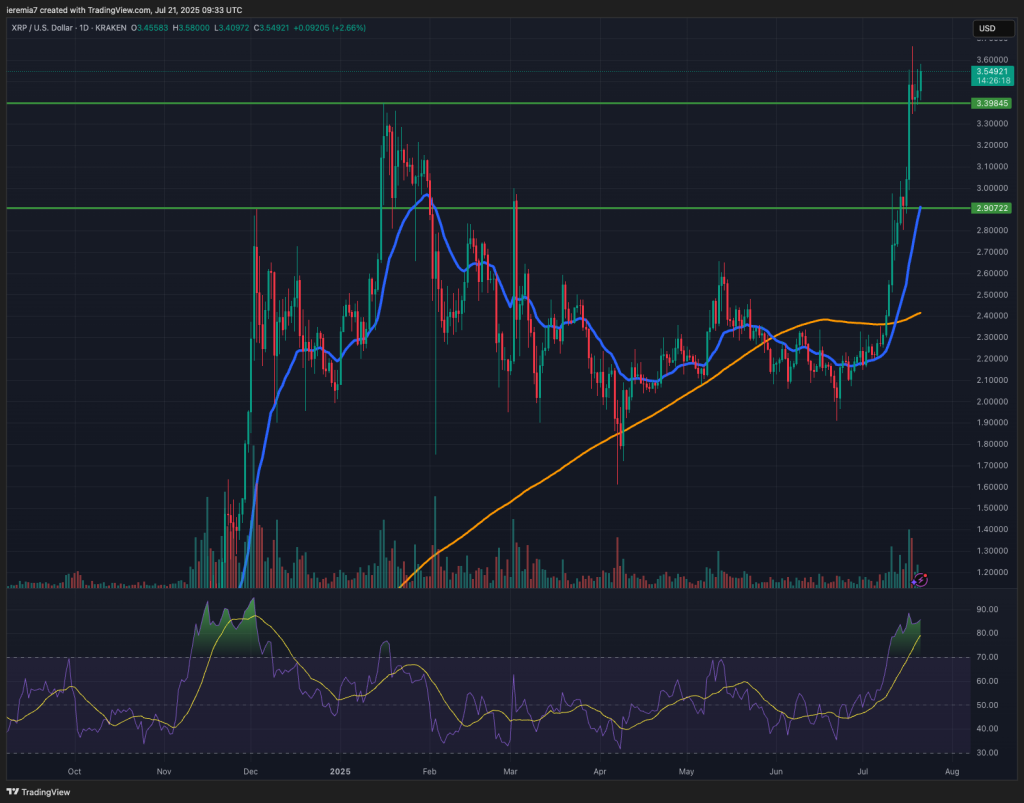Click the purple lightning events icon

[x=920, y=579]
